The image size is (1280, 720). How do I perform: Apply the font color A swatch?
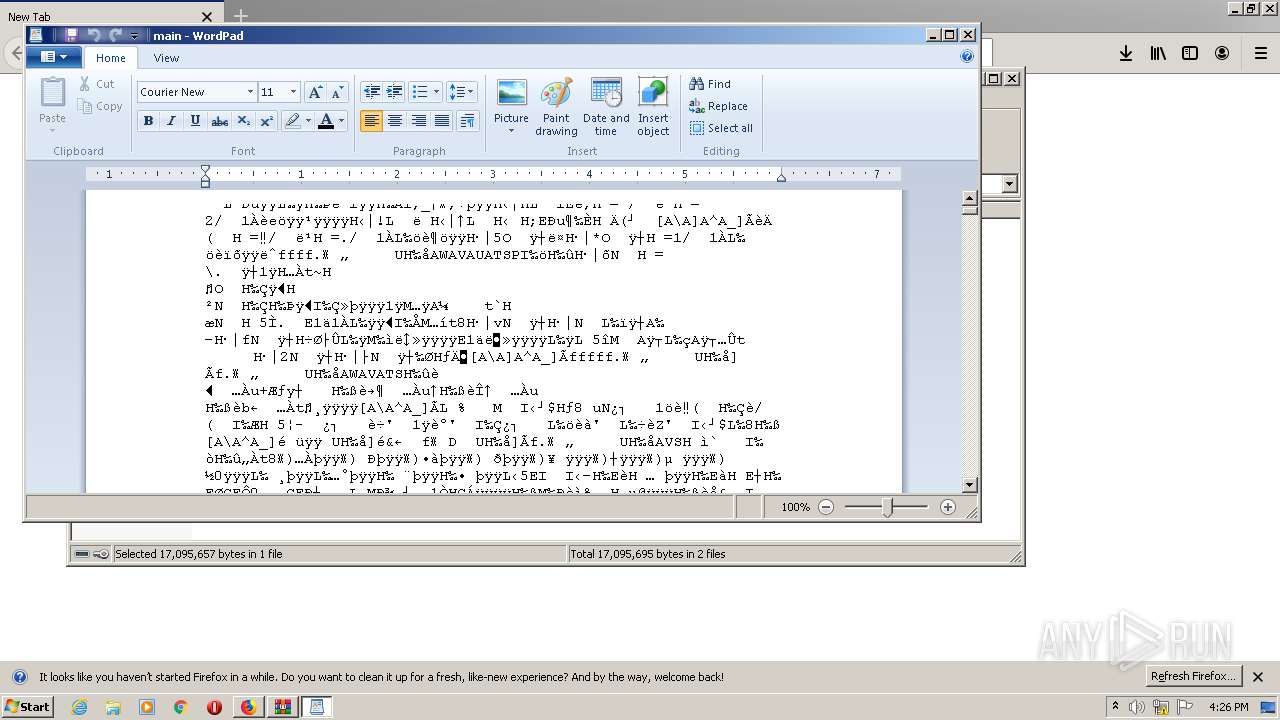326,121
